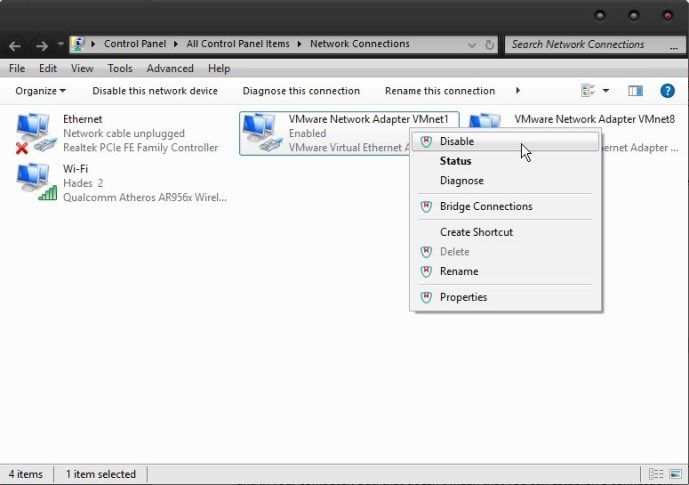Expand arrow after Control Panel breadcrumb
689x485 pixels.
[176, 44]
